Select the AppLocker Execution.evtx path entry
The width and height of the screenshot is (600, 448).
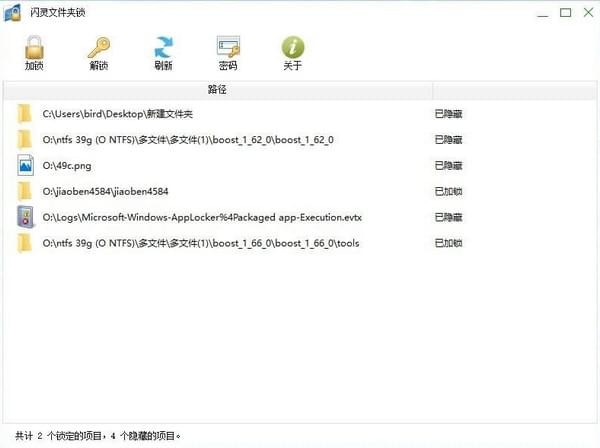pyautogui.click(x=202, y=217)
